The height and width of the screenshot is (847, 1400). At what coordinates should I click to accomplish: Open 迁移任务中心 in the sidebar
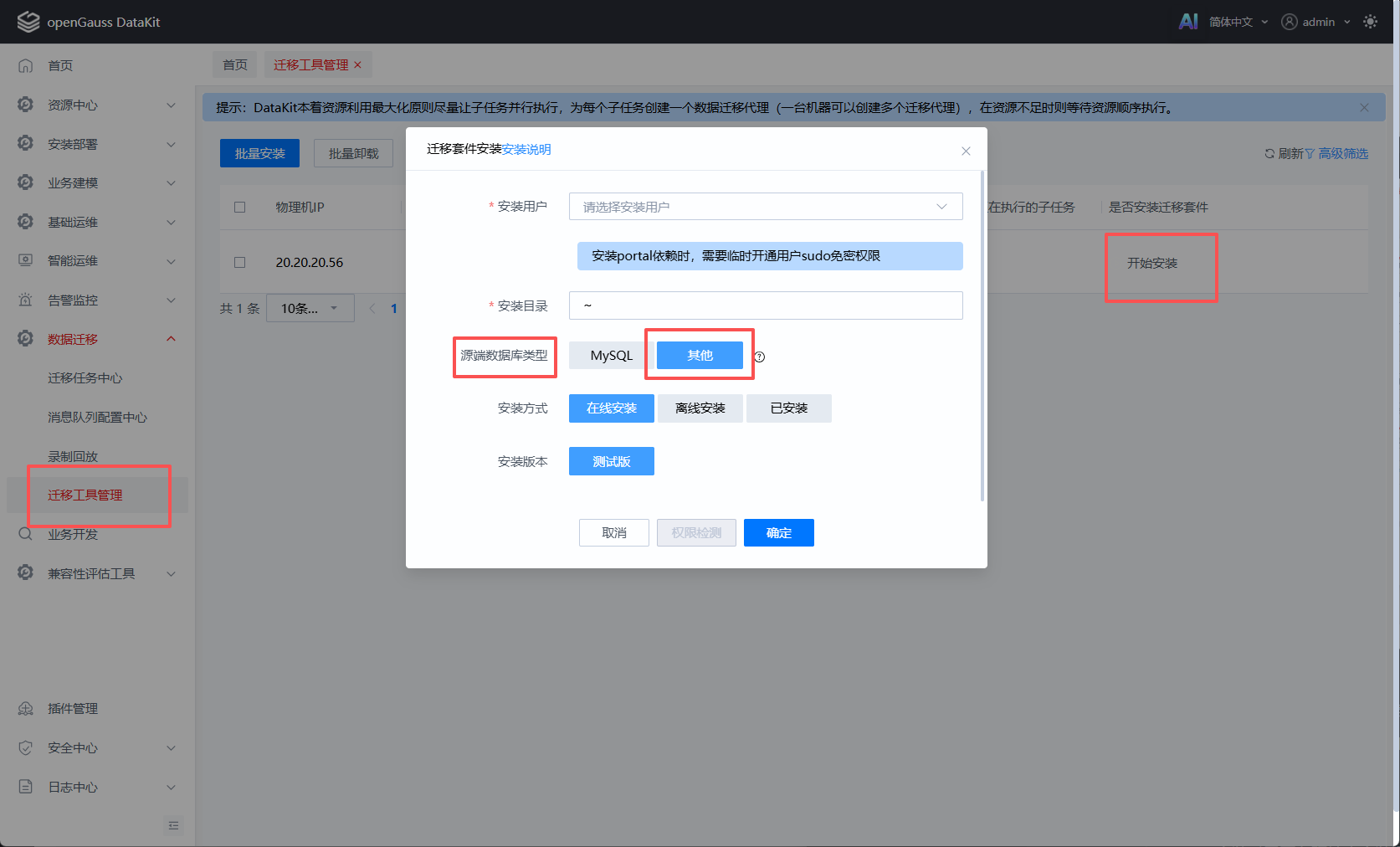[85, 378]
